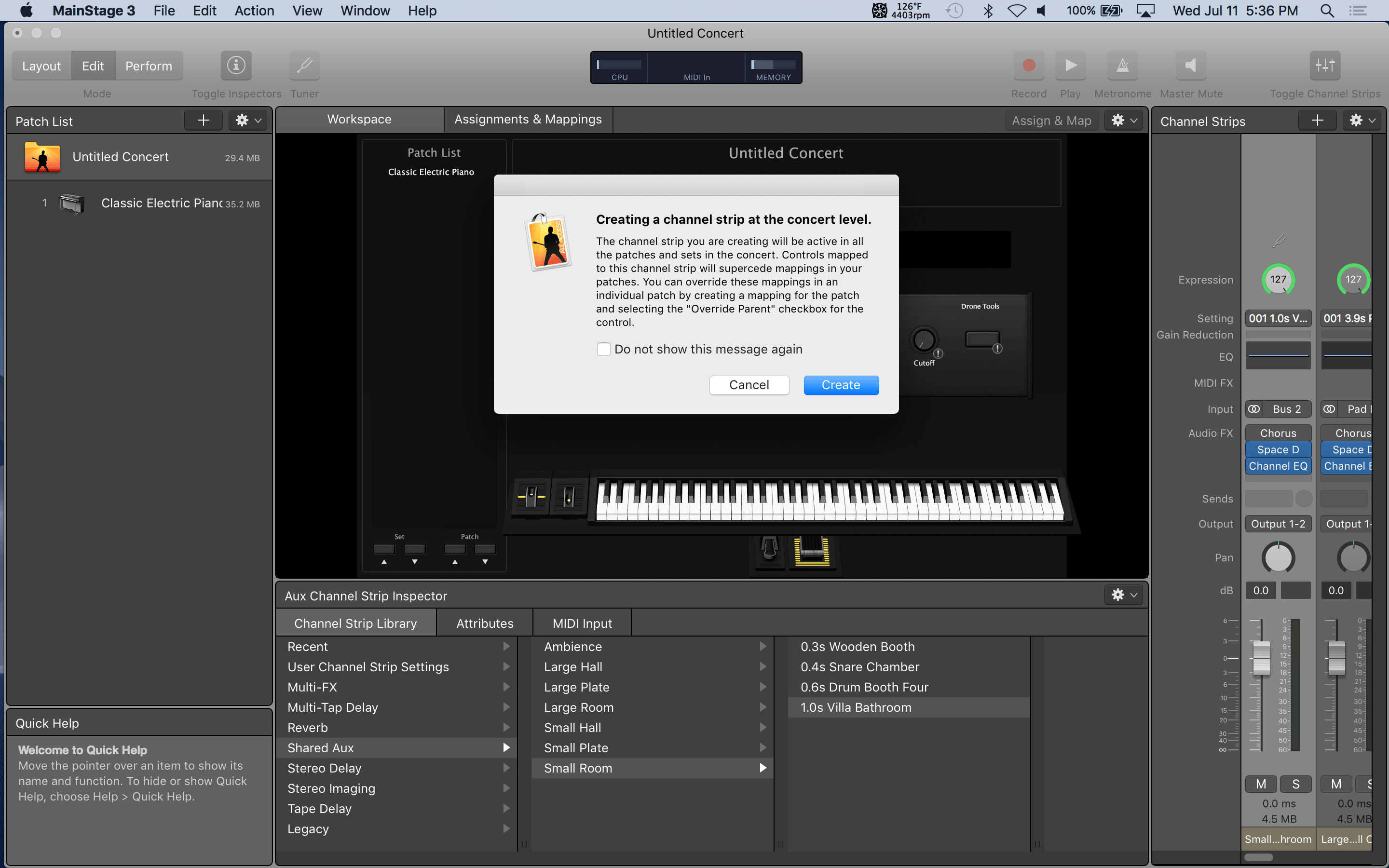Open Spotlight search in menu bar
The width and height of the screenshot is (1389, 868).
click(1327, 10)
